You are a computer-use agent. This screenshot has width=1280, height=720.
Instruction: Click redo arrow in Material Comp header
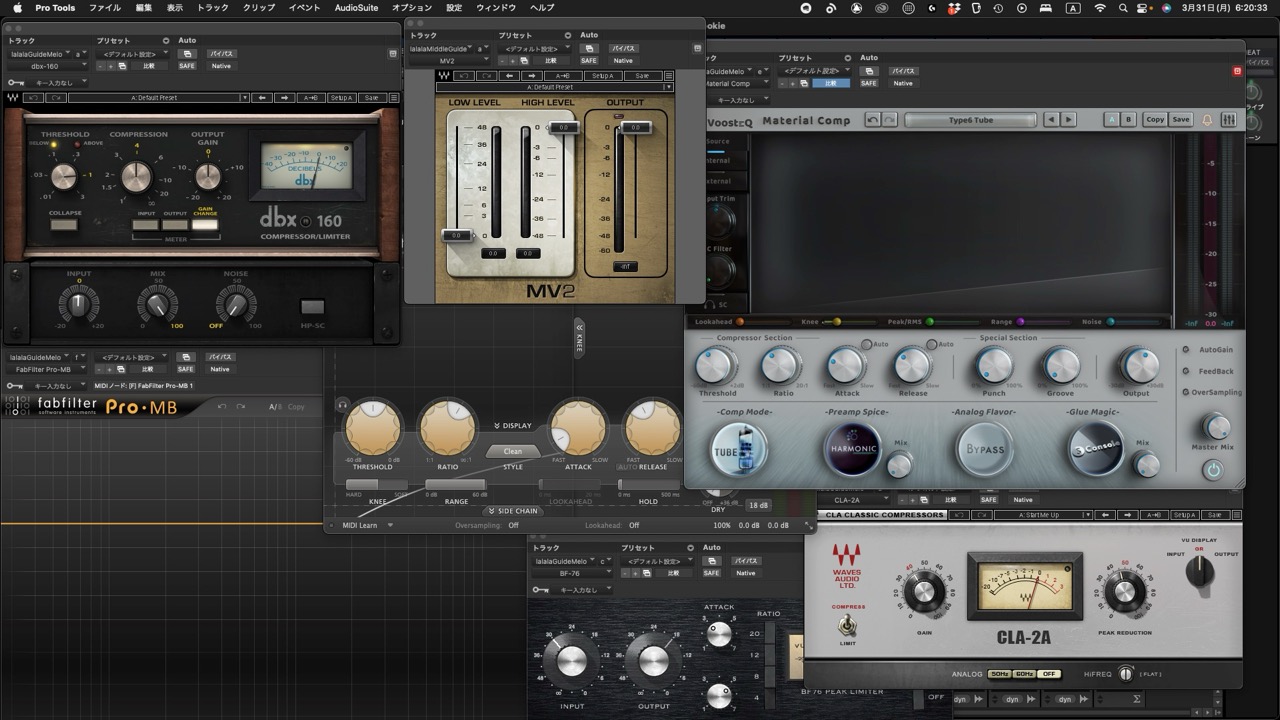[x=890, y=120]
